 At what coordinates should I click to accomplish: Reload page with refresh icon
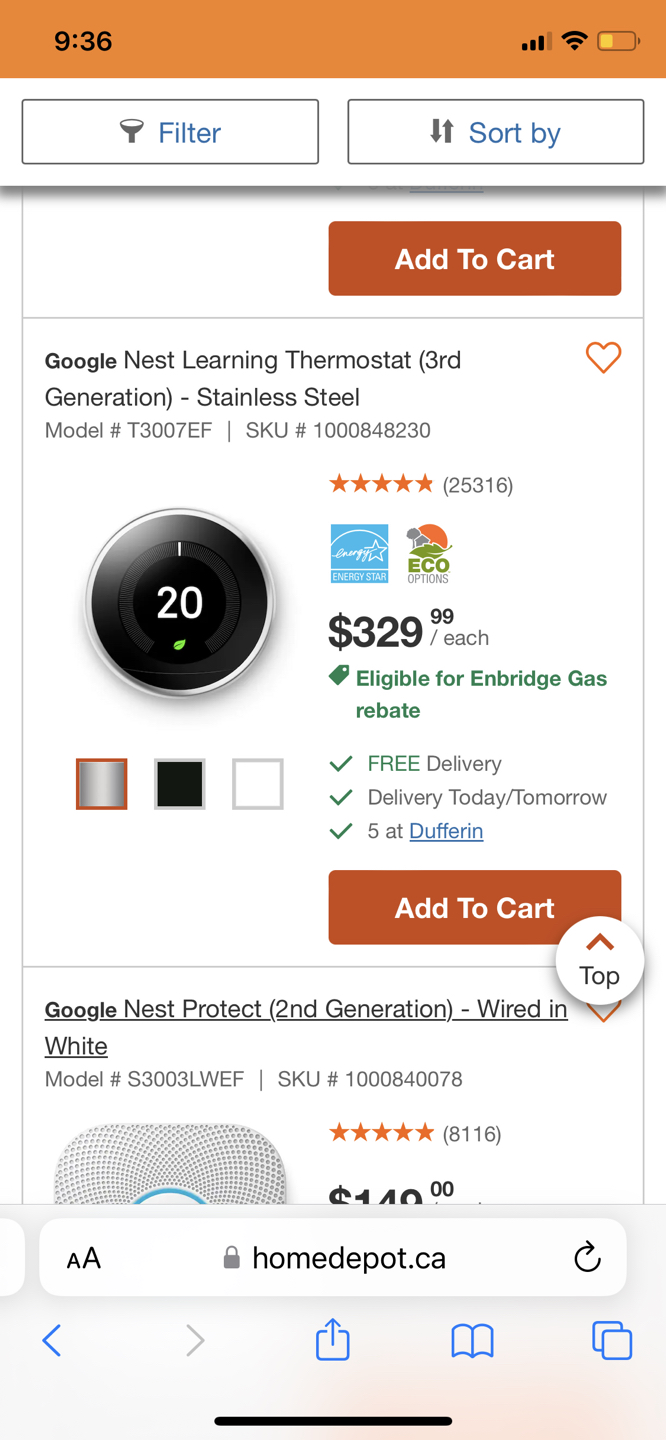(587, 1257)
